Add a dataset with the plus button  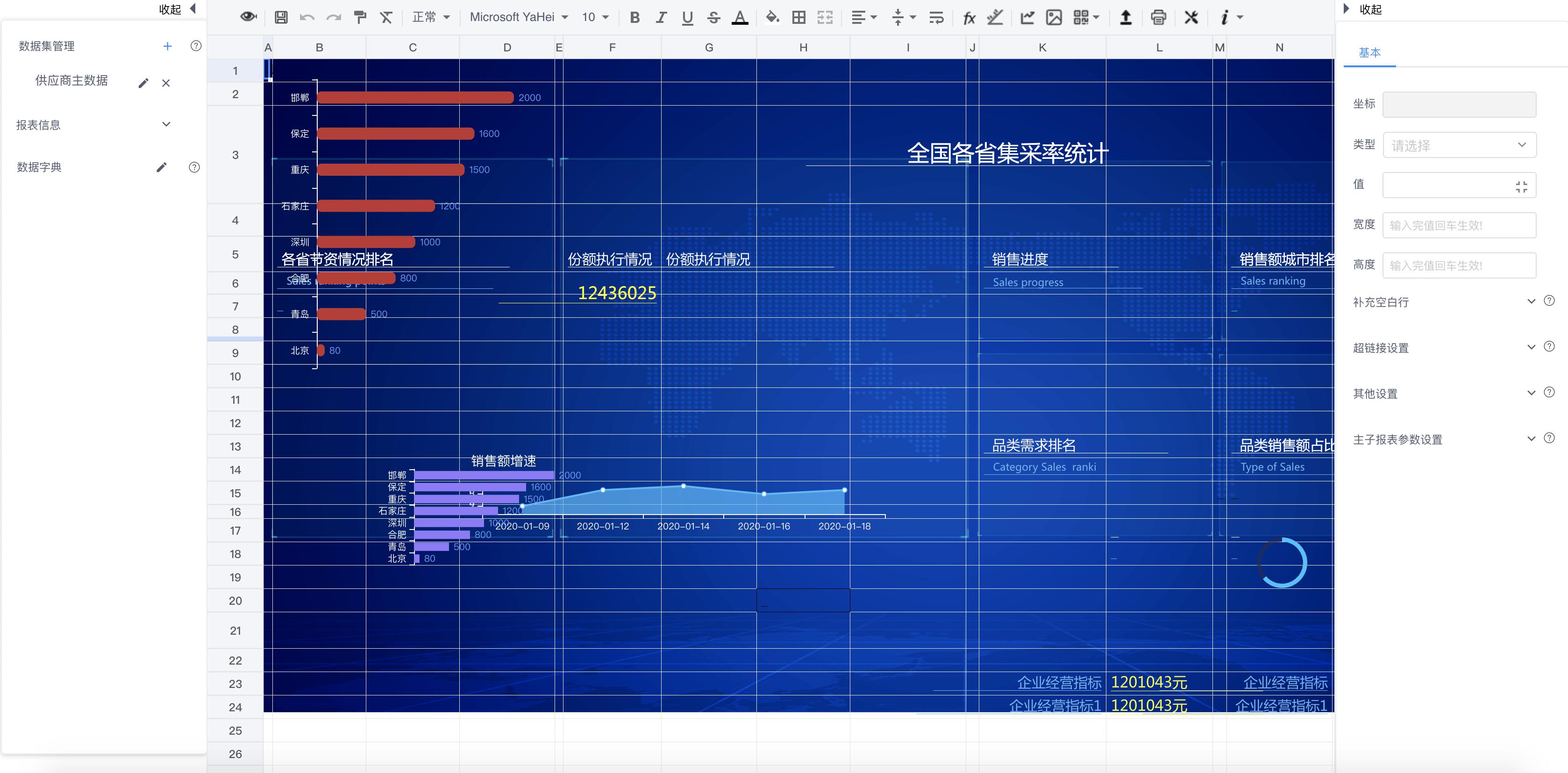click(167, 46)
